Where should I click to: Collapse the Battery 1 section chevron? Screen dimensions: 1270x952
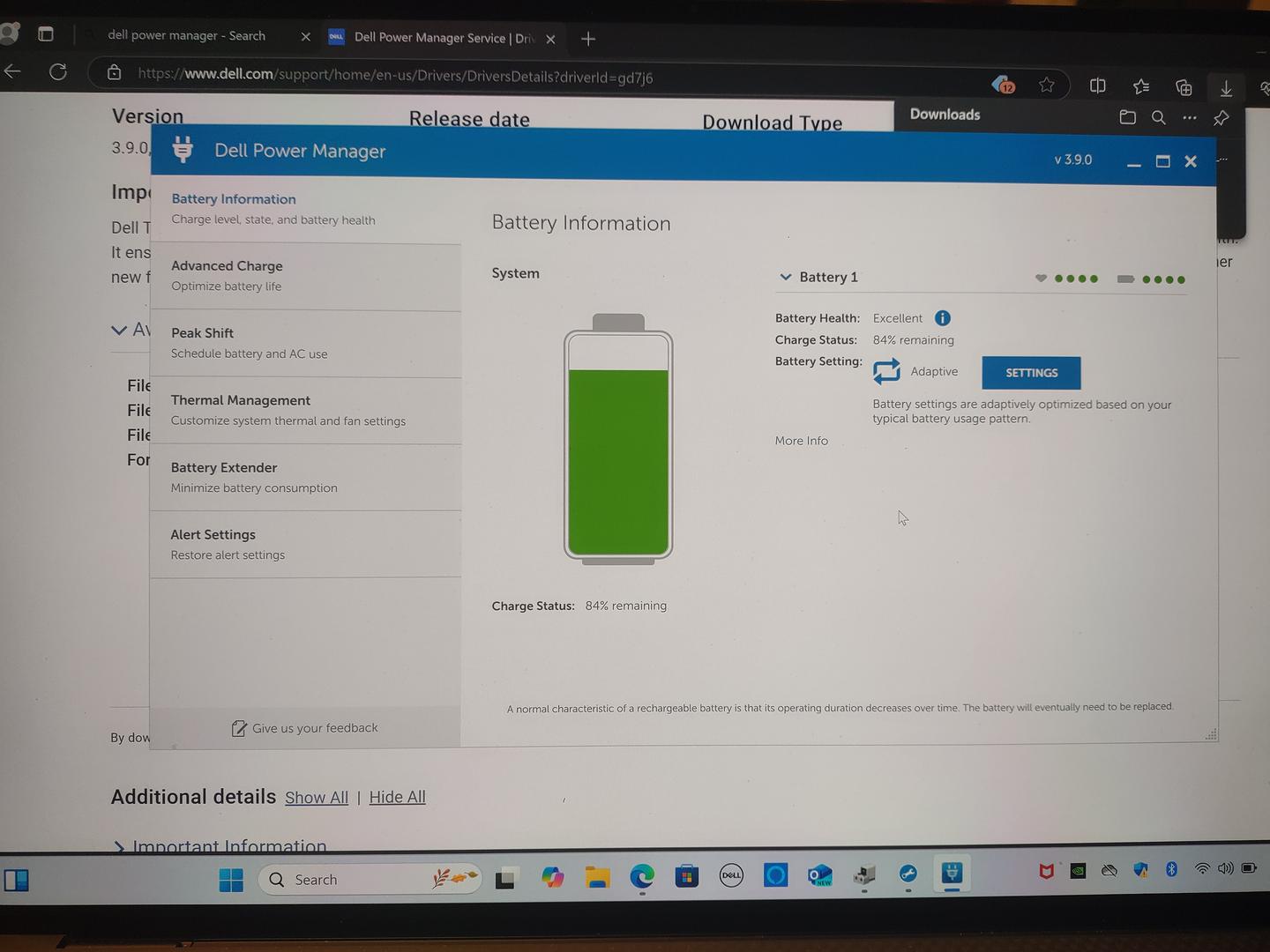tap(785, 277)
